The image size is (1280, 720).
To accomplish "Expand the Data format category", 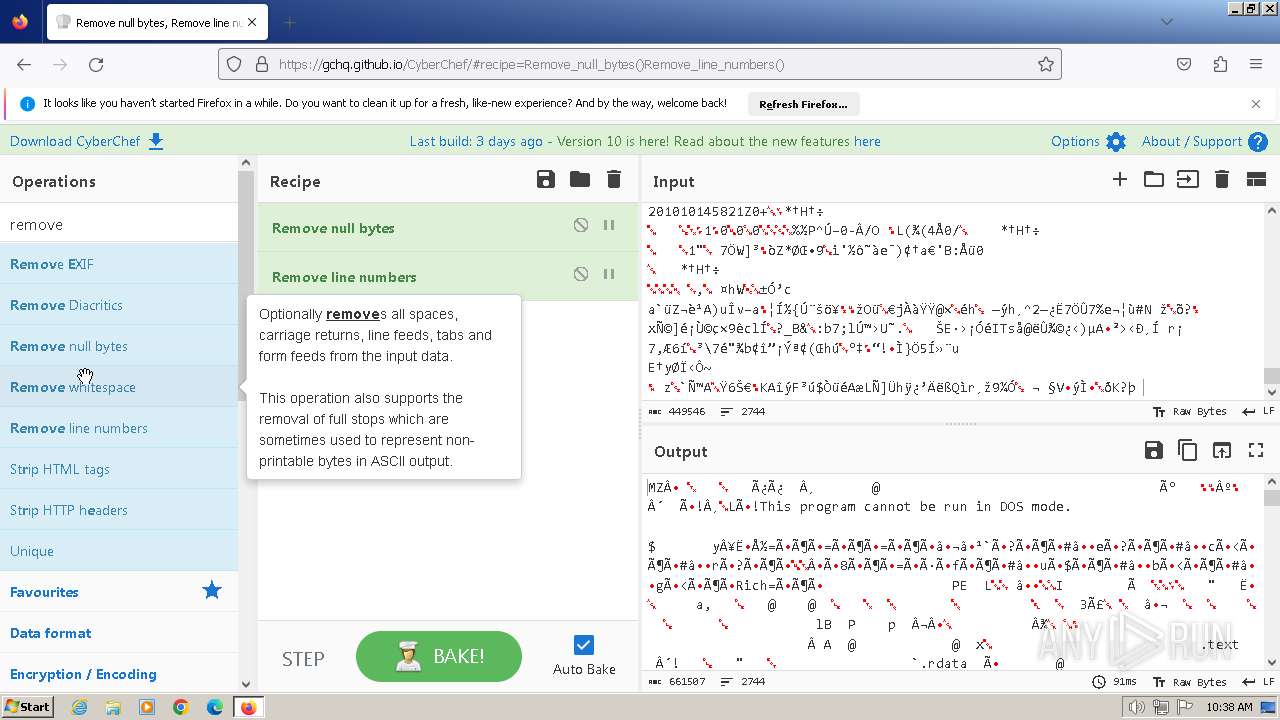I will pyautogui.click(x=119, y=633).
